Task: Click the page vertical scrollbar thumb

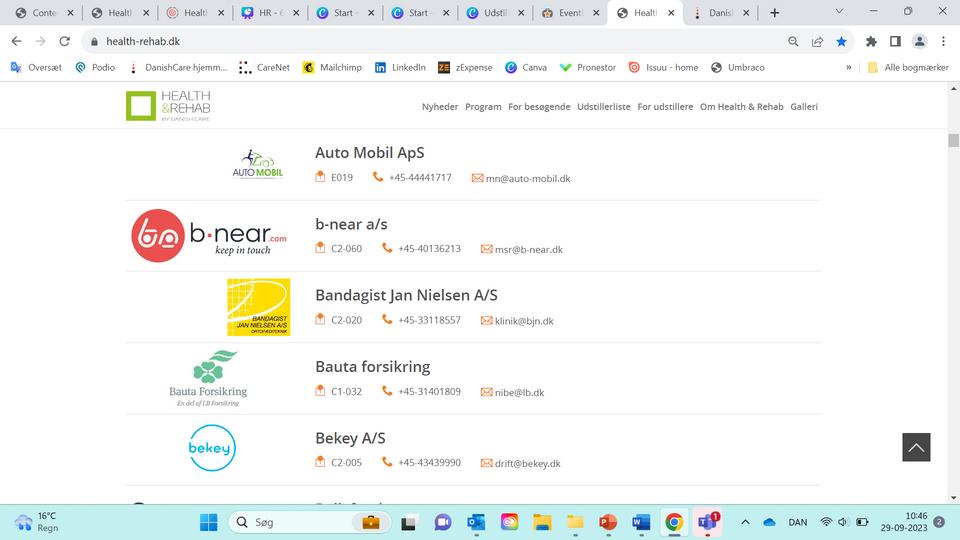Action: coord(953,140)
